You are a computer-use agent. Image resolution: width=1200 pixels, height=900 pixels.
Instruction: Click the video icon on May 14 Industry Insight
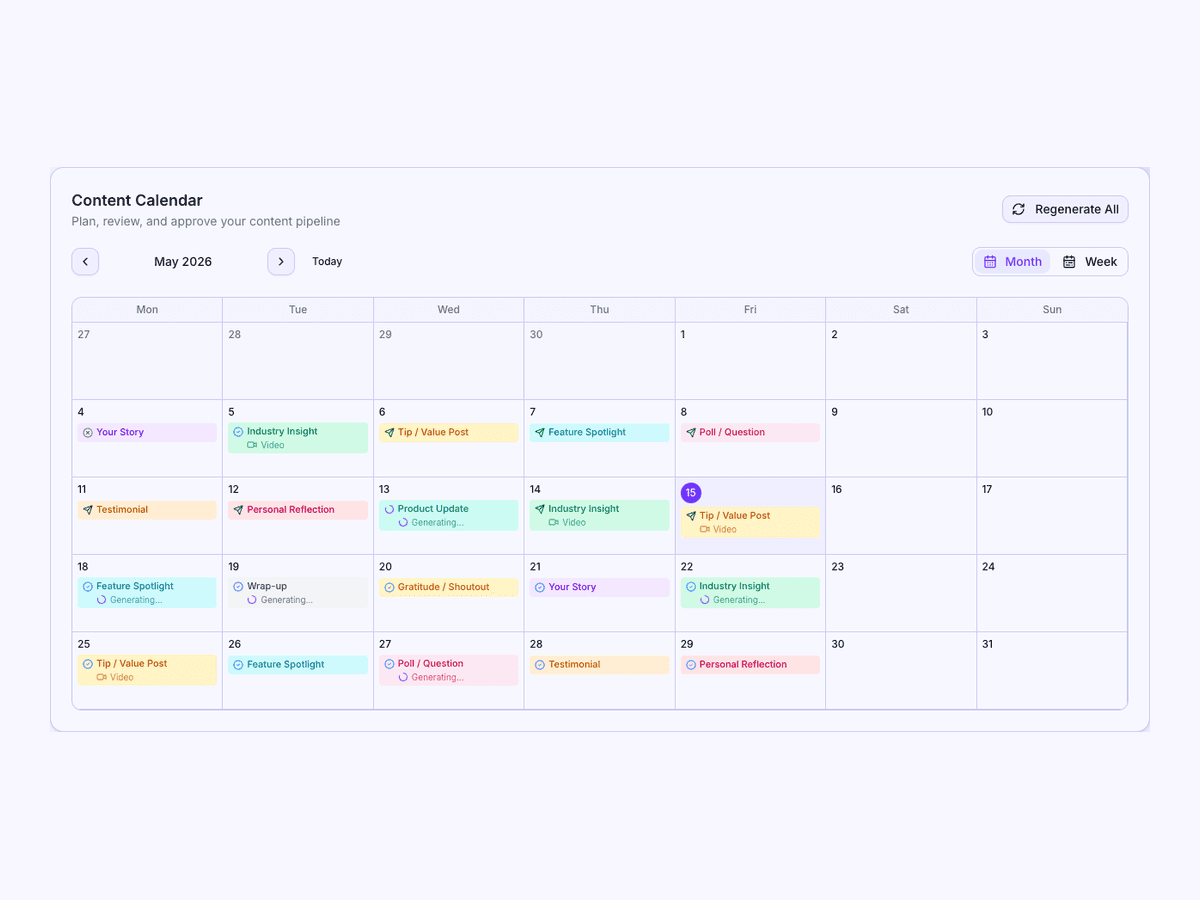(554, 522)
